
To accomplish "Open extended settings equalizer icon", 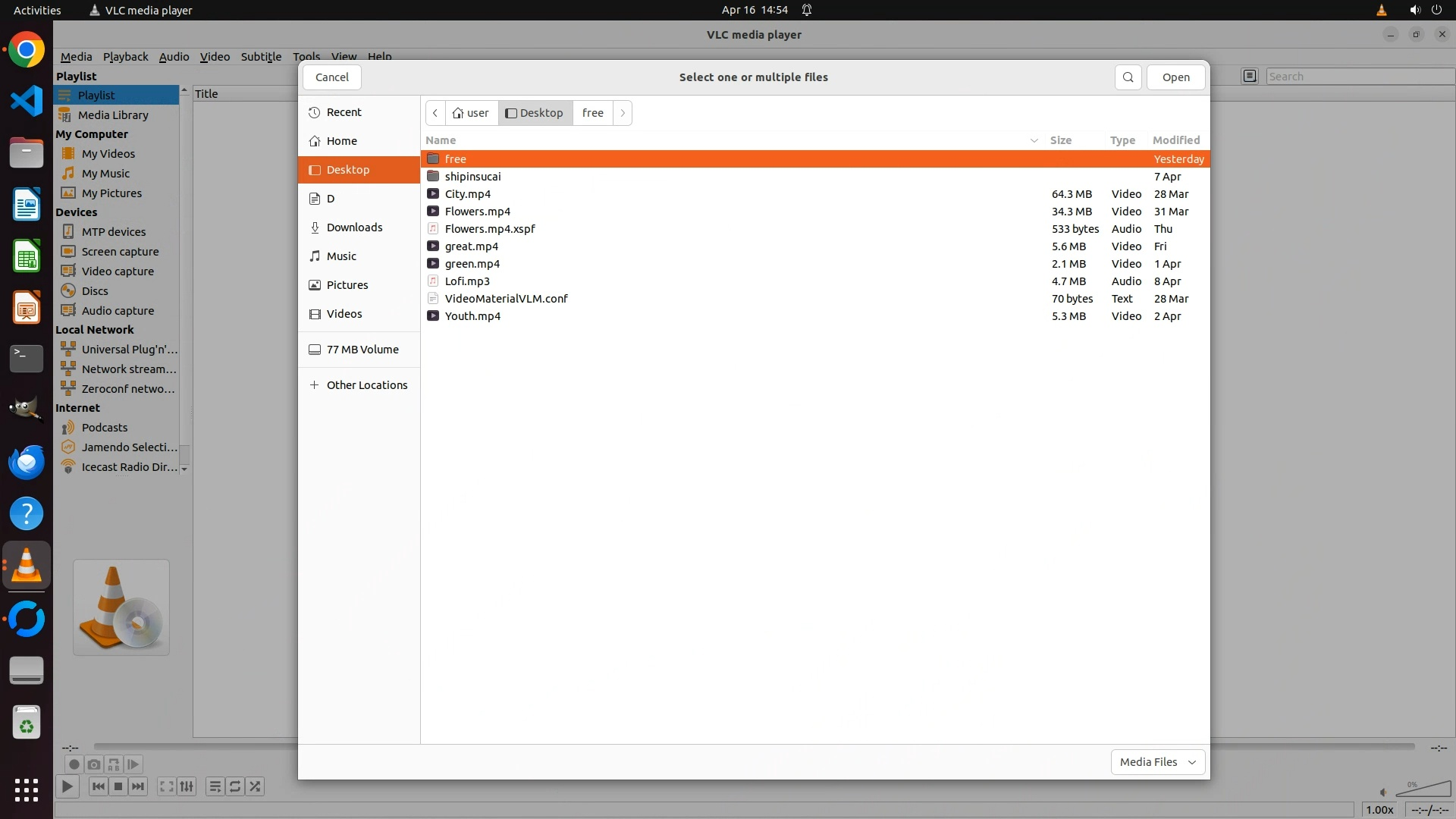I will [187, 786].
